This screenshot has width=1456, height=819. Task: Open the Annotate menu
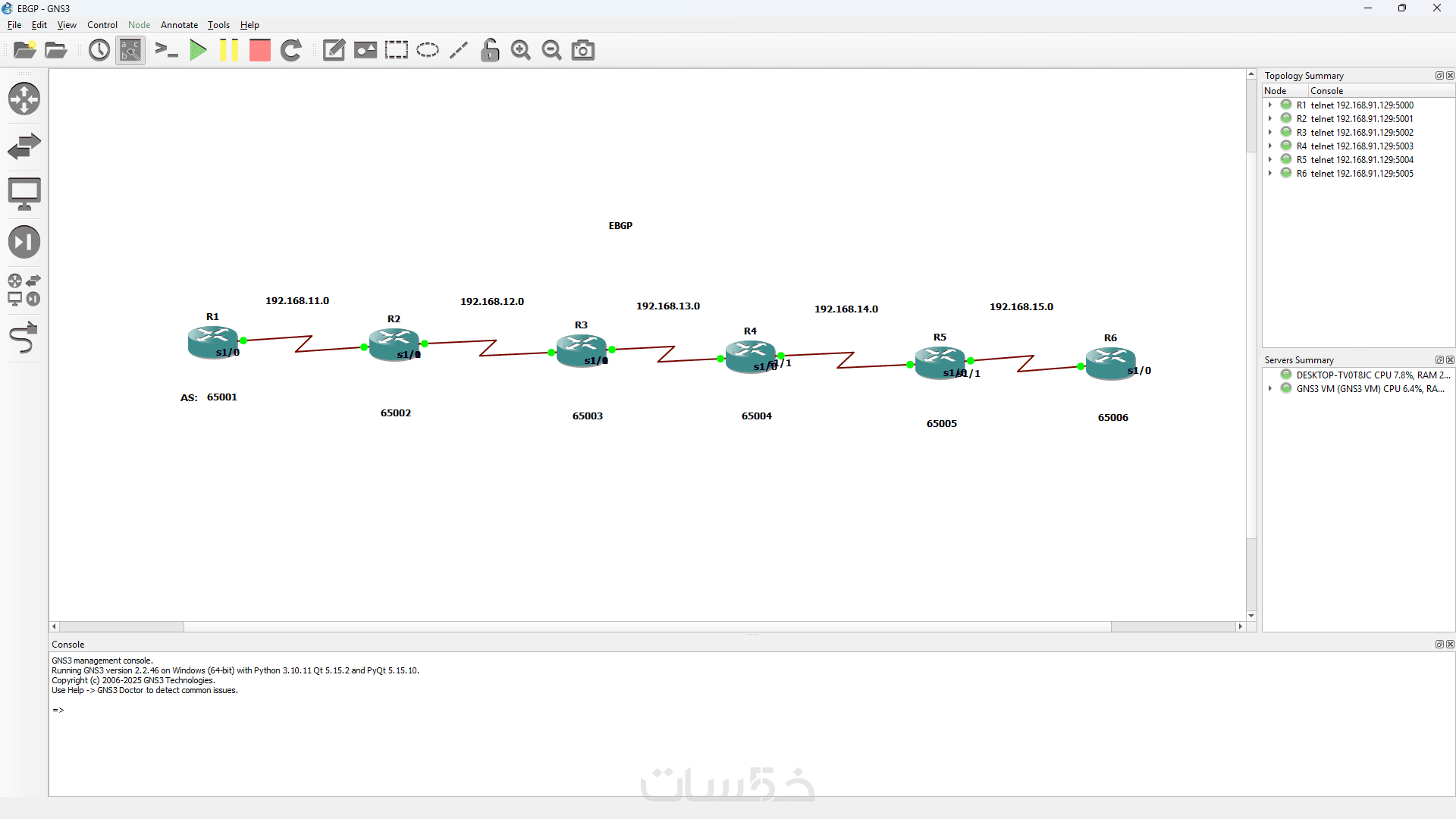(179, 25)
